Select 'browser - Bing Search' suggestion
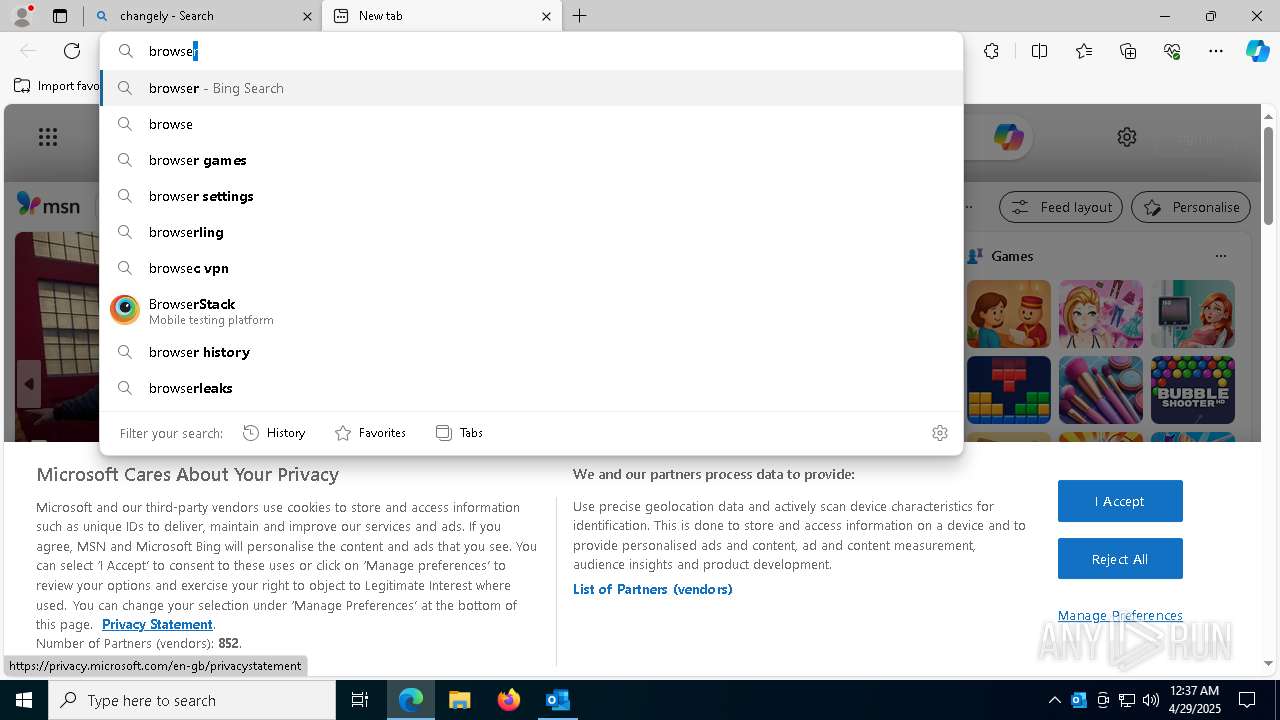Image resolution: width=1280 pixels, height=720 pixels. click(x=531, y=88)
